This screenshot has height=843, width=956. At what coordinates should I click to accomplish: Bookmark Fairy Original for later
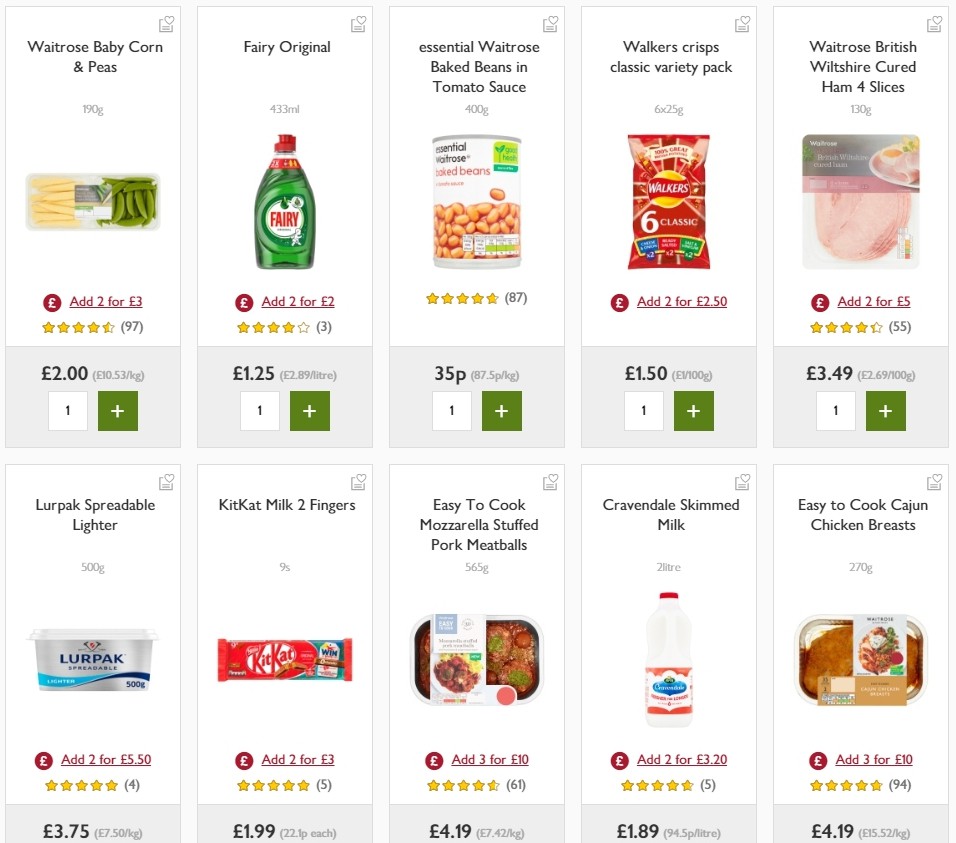(x=358, y=22)
